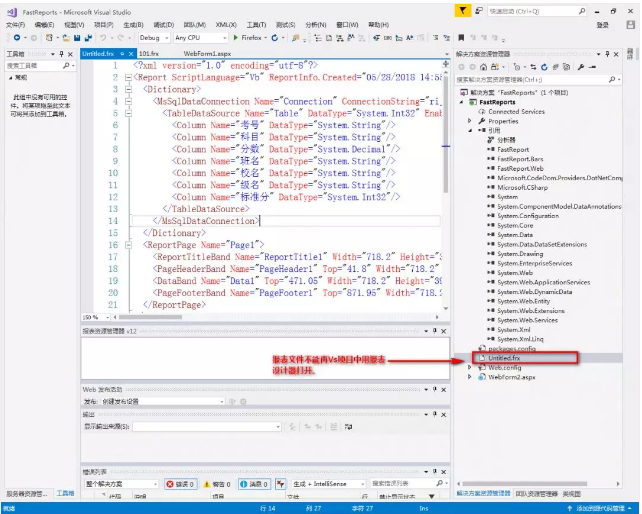Click the publish settings gear icon
This screenshot has width=642, height=514.
tap(243, 401)
